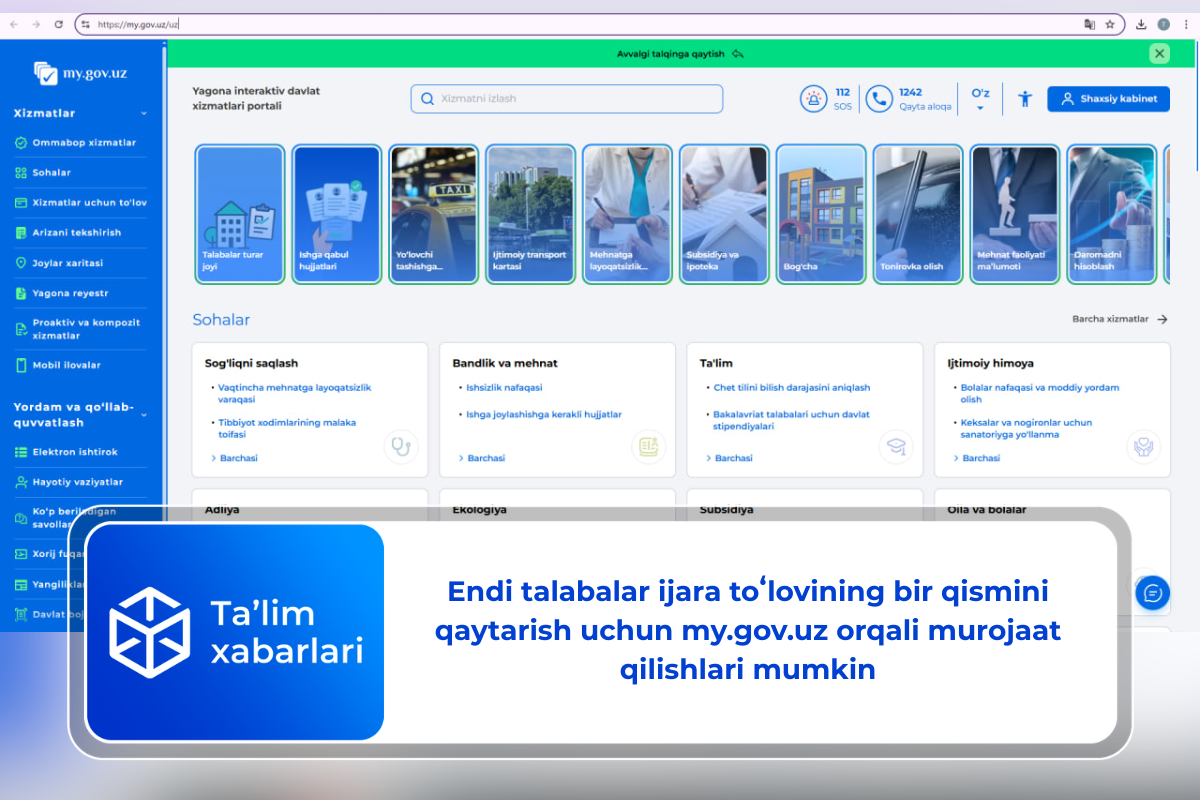Screen dimensions: 1200x800
Task: Open the Bog'cha service card
Action: coord(821,214)
